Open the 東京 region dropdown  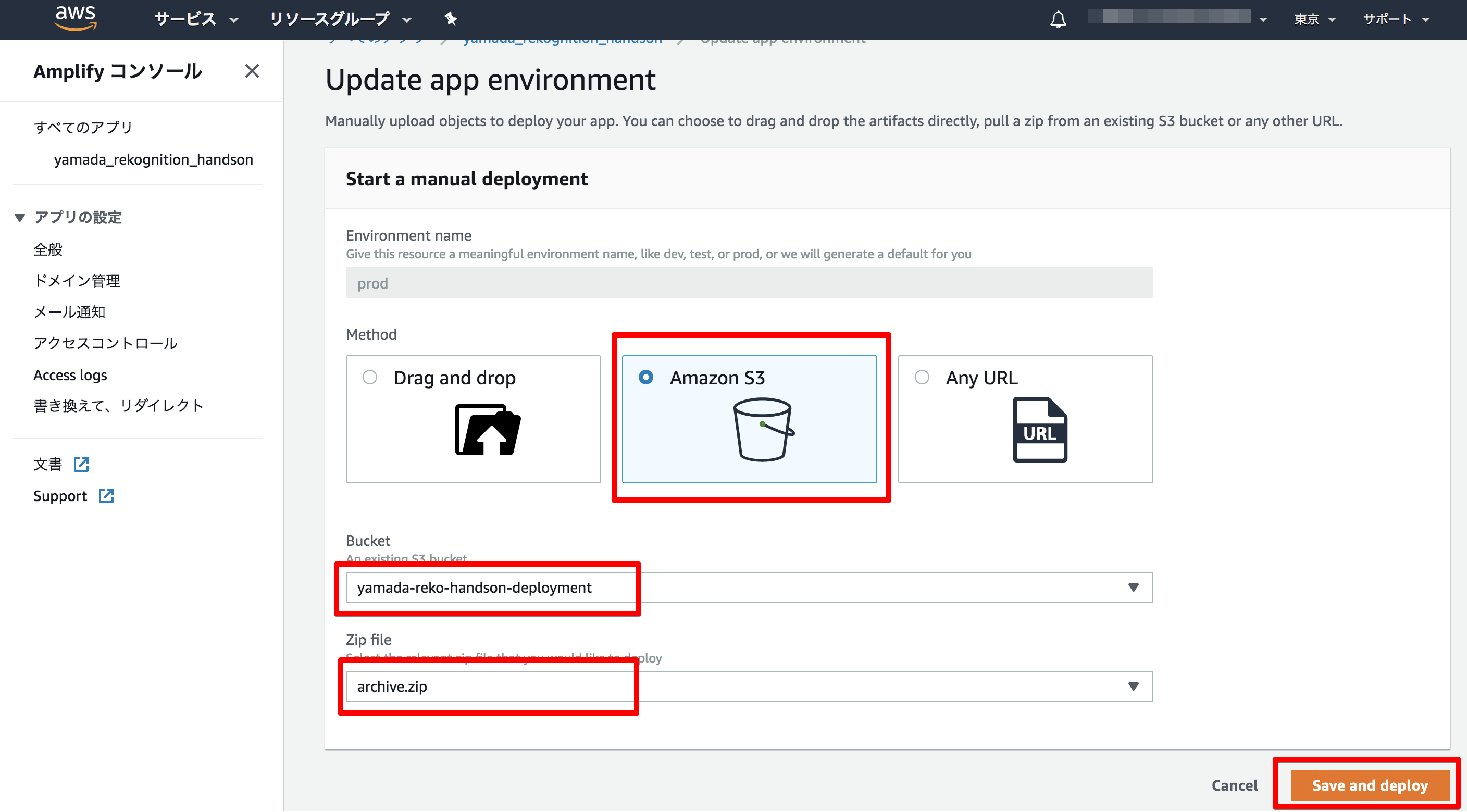(1314, 19)
